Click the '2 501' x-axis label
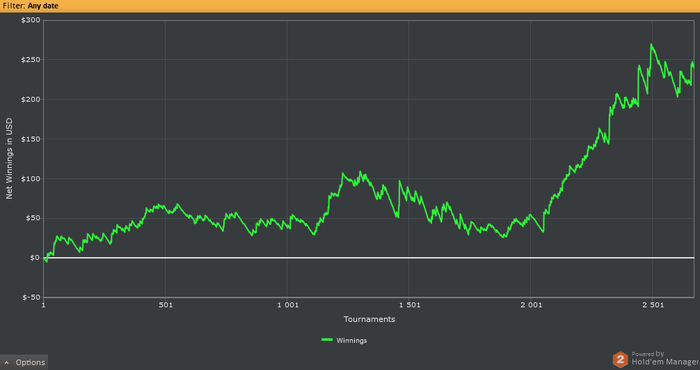Viewport: 700px width, 370px height. click(653, 305)
